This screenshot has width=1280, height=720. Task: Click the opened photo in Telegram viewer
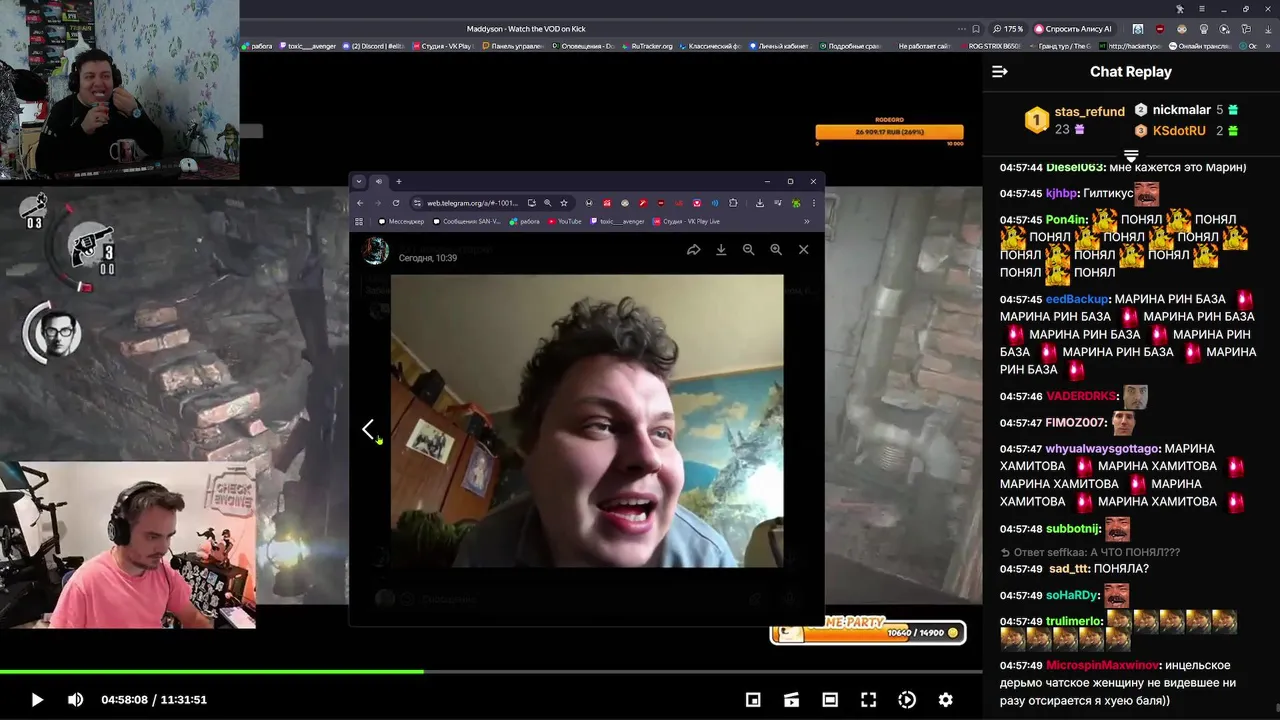click(587, 421)
